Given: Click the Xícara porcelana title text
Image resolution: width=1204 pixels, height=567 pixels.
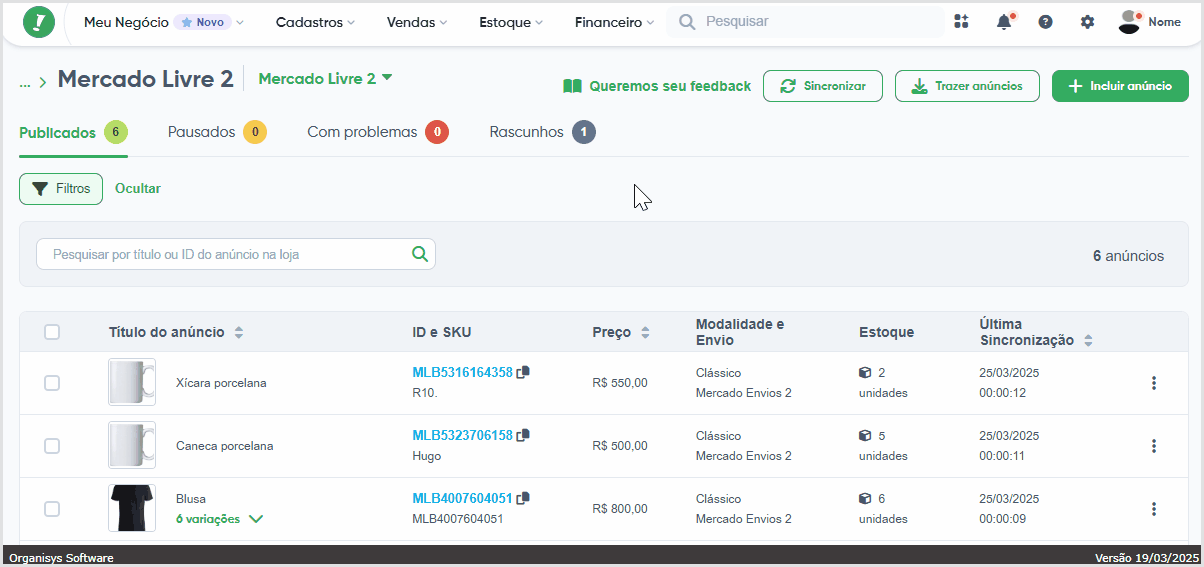Looking at the screenshot, I should pos(221,383).
